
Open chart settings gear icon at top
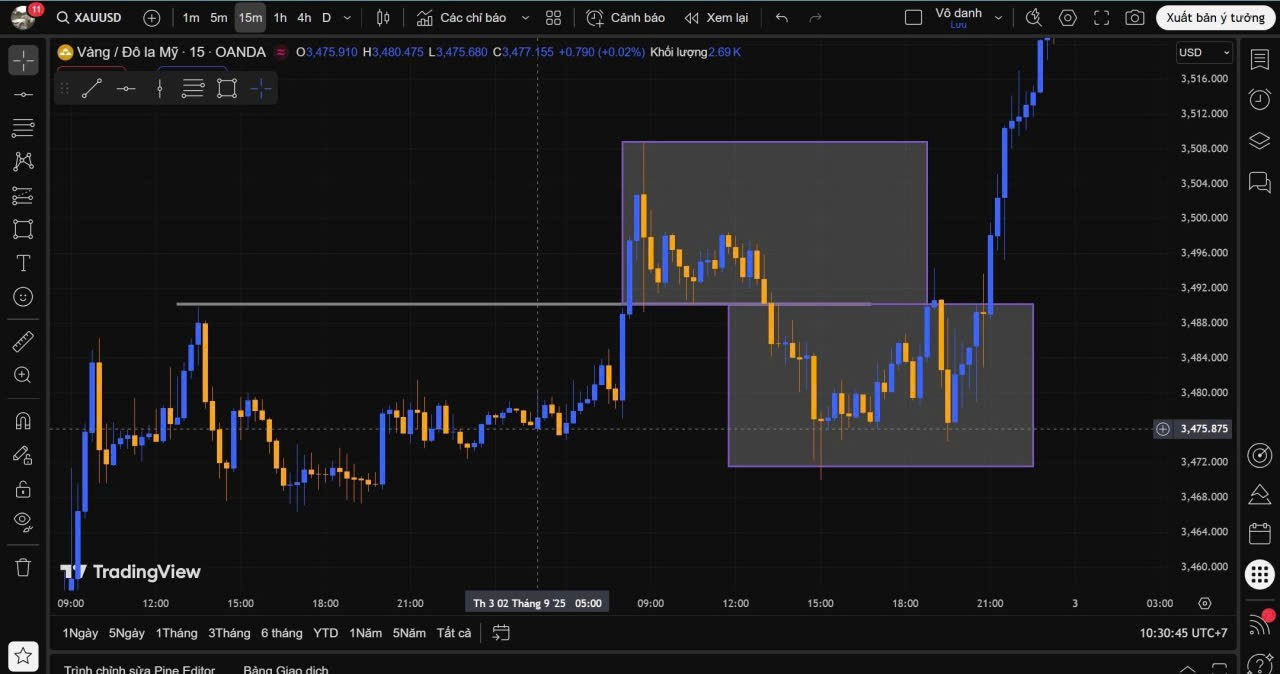[x=1067, y=18]
